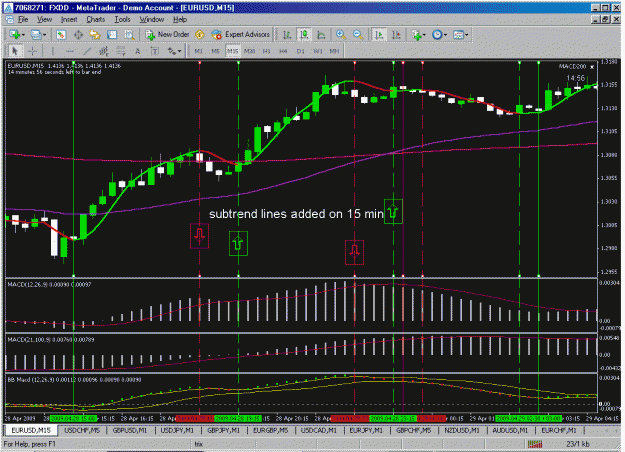Select the 'subtrend lines added on 15 min' label
Viewport: 625px width, 452px height.
click(296, 214)
